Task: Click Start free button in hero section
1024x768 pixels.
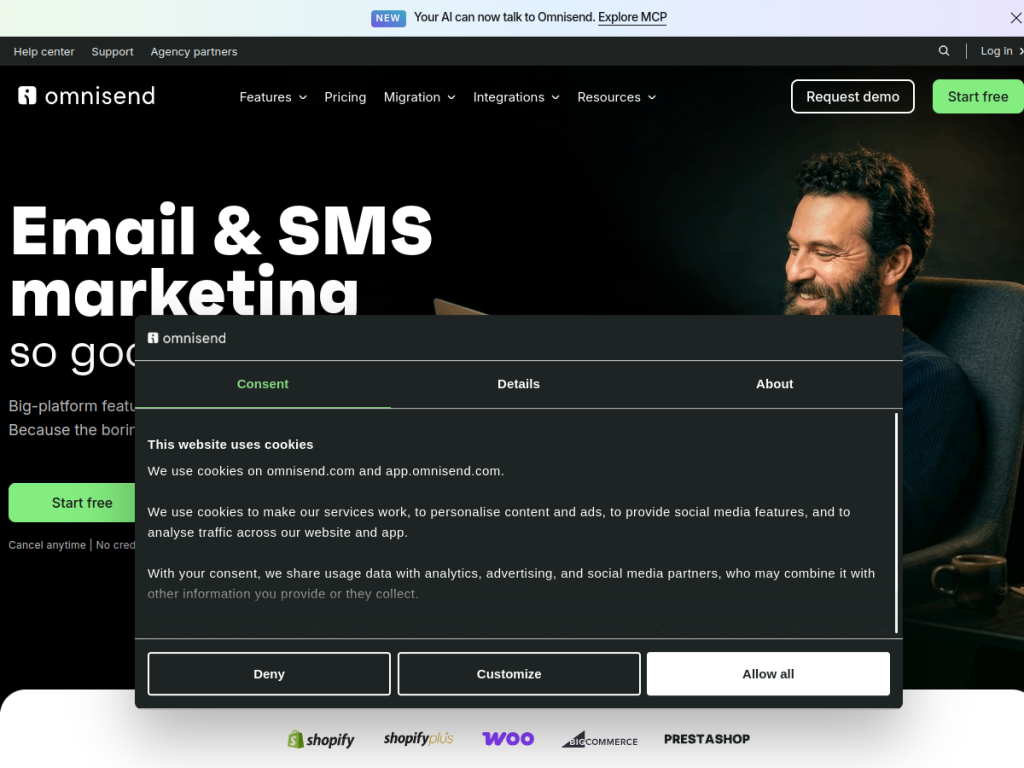Action: click(72, 503)
